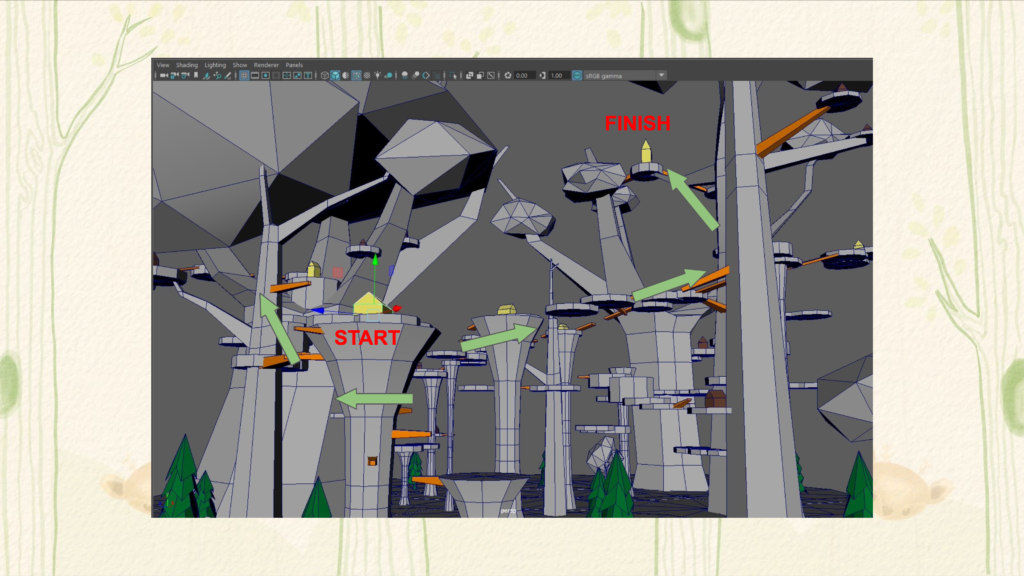The image size is (1024, 576).
Task: Open Camera Attributes from the panel toolbar
Action: click(185, 76)
